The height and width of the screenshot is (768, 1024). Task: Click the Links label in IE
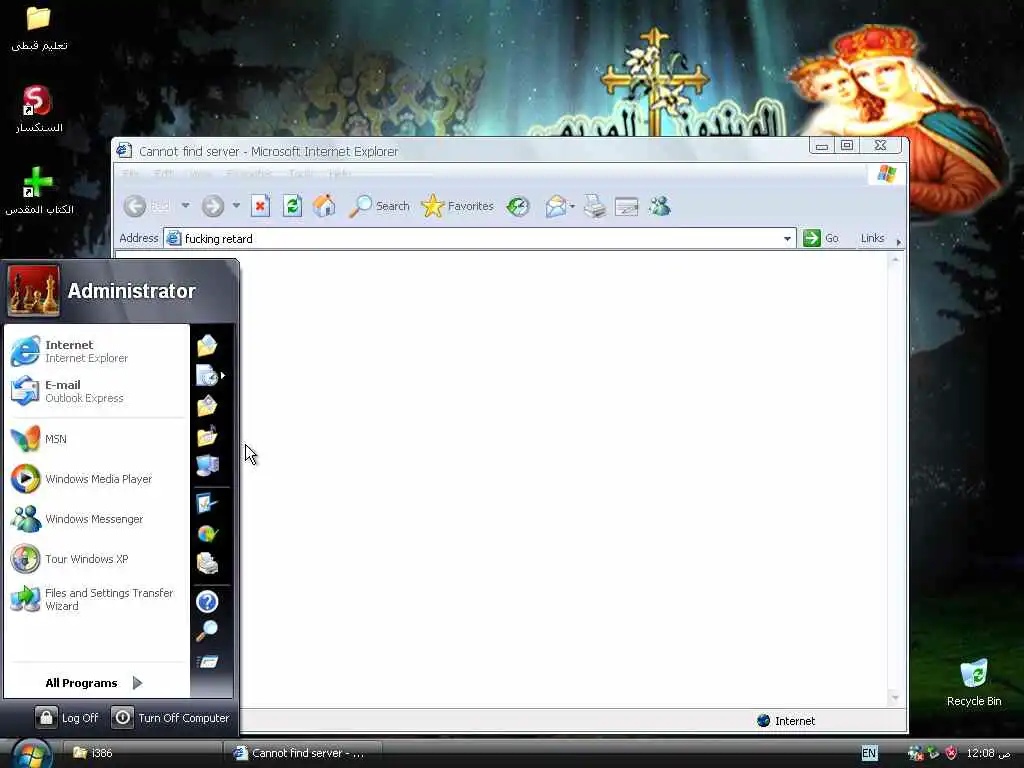coord(872,238)
